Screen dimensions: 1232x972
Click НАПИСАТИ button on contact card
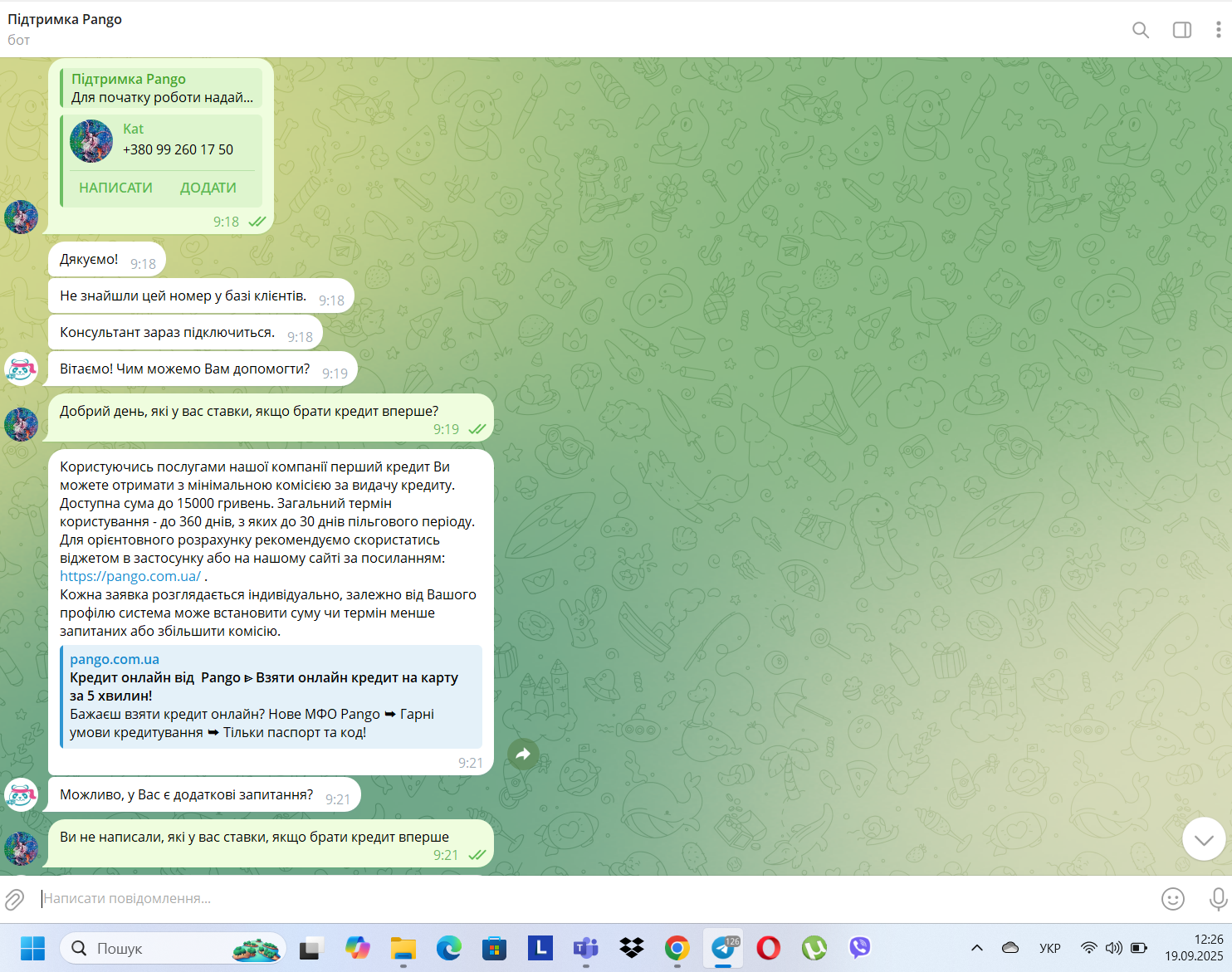(115, 188)
